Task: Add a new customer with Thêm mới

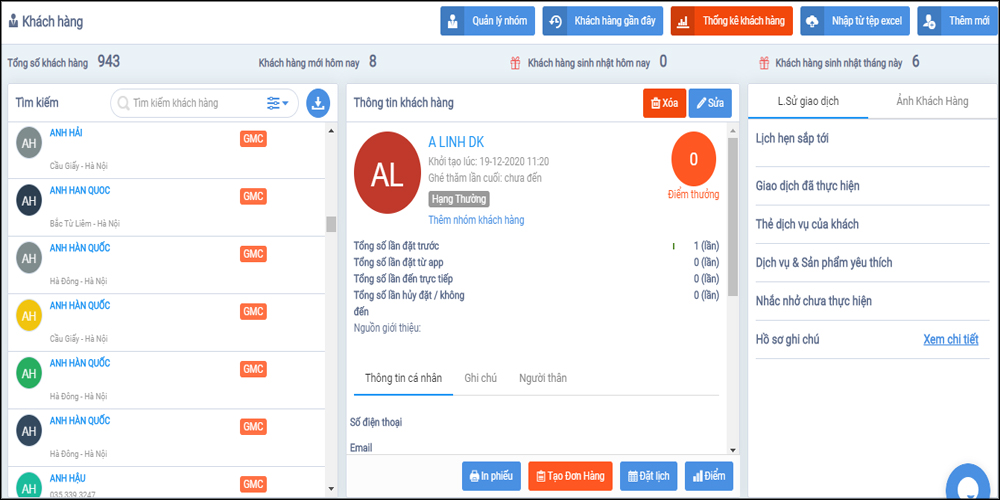Action: tap(959, 21)
